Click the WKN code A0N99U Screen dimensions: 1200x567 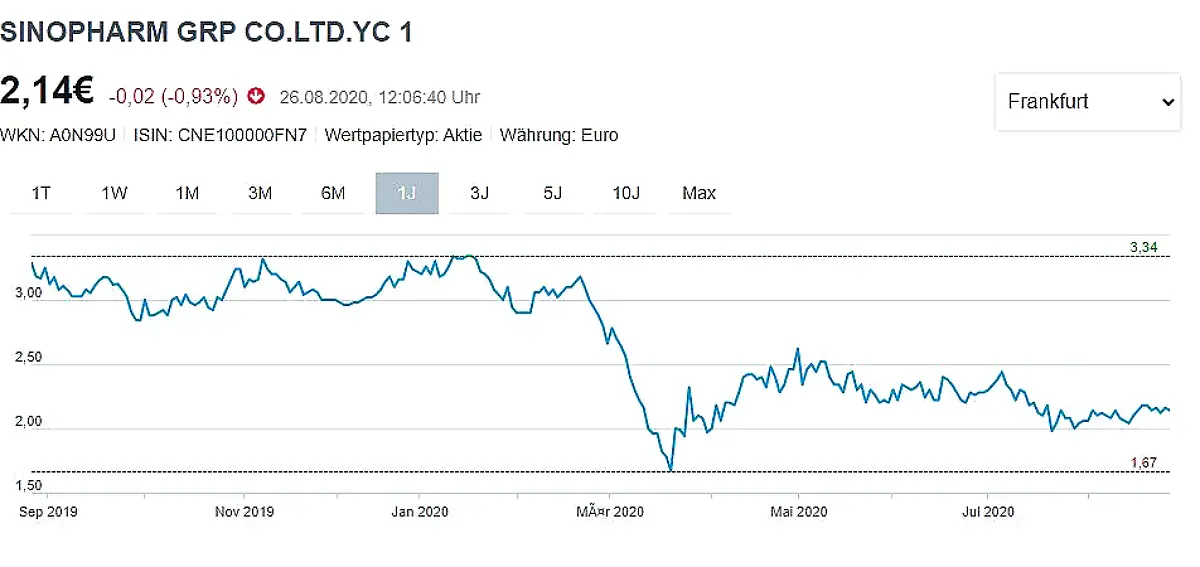coord(85,135)
